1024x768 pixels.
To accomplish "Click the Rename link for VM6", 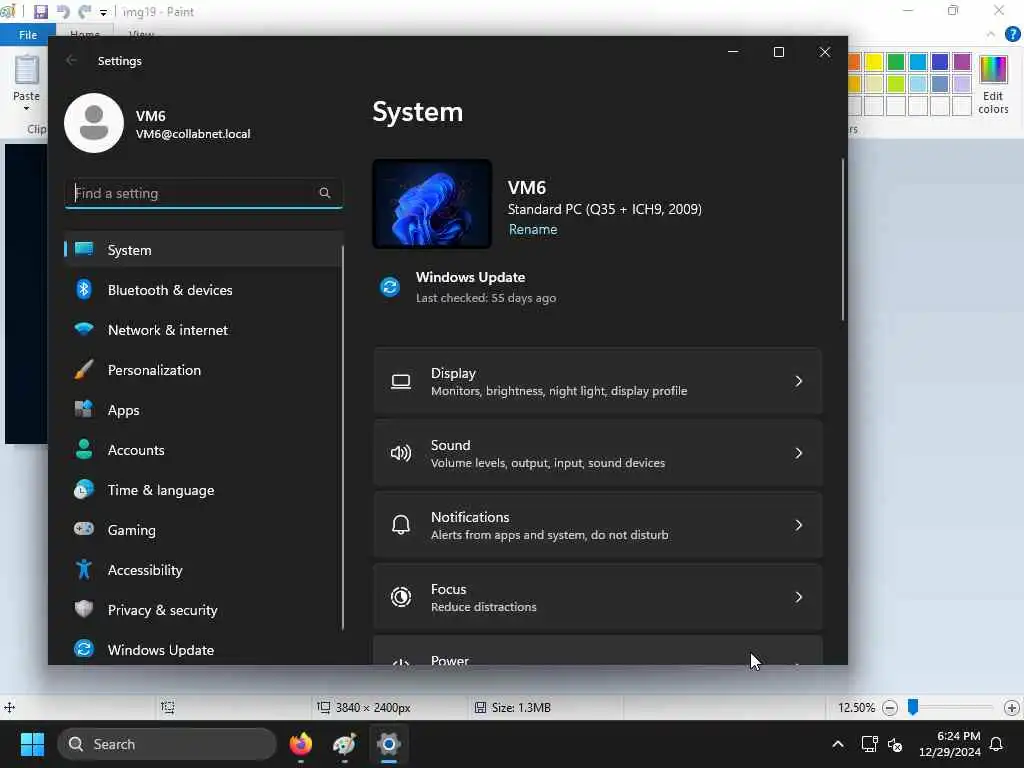I will [533, 229].
